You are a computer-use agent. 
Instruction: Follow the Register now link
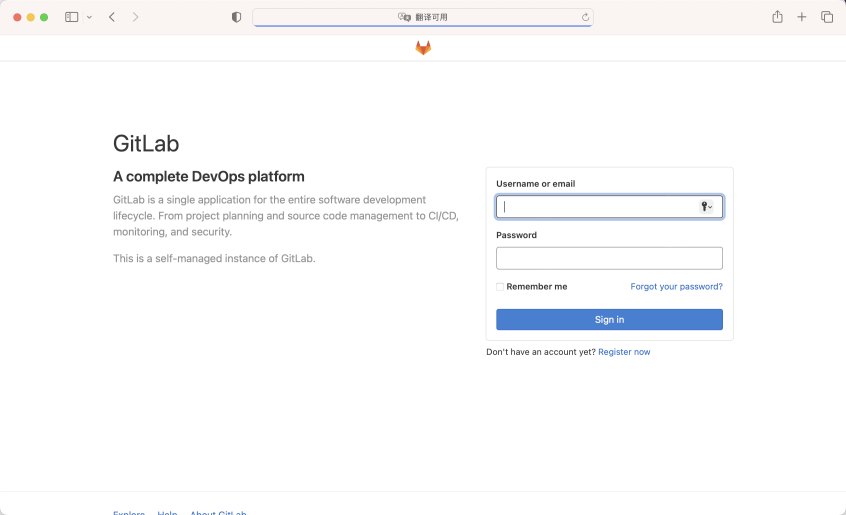pos(624,352)
